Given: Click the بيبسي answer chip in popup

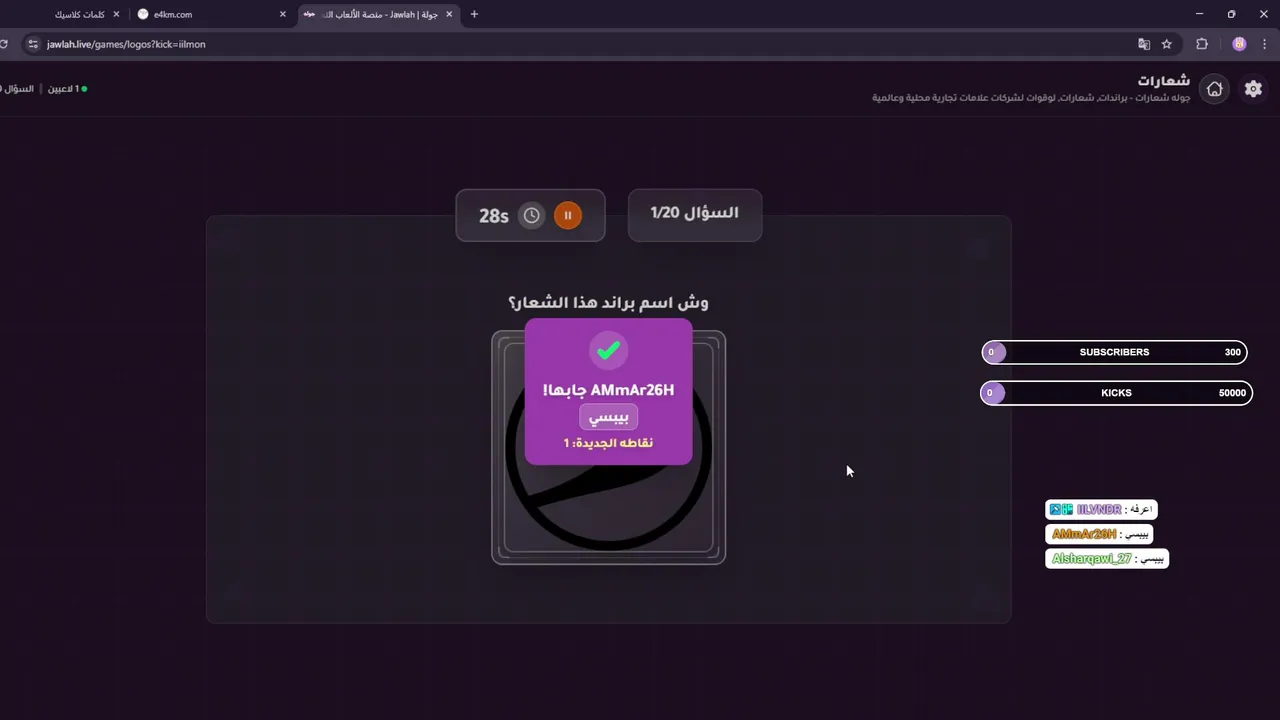Looking at the screenshot, I should (608, 416).
